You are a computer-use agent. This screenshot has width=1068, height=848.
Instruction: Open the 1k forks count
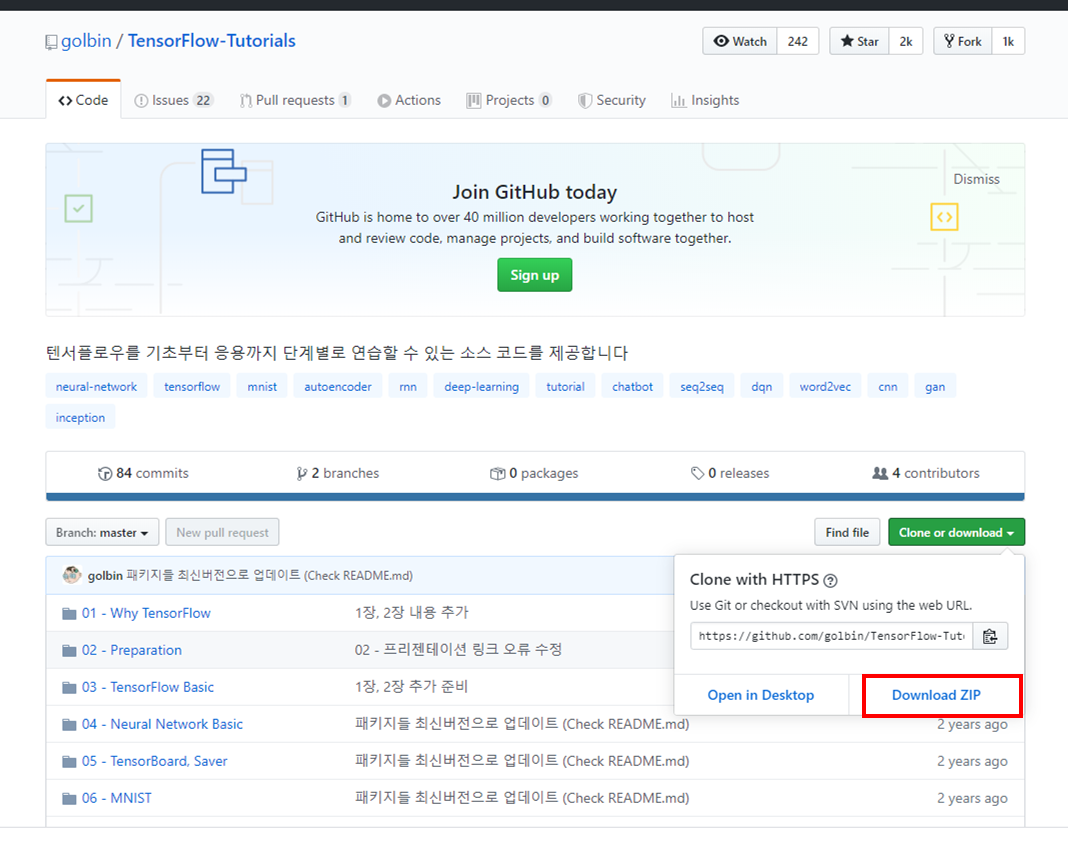pos(1008,42)
